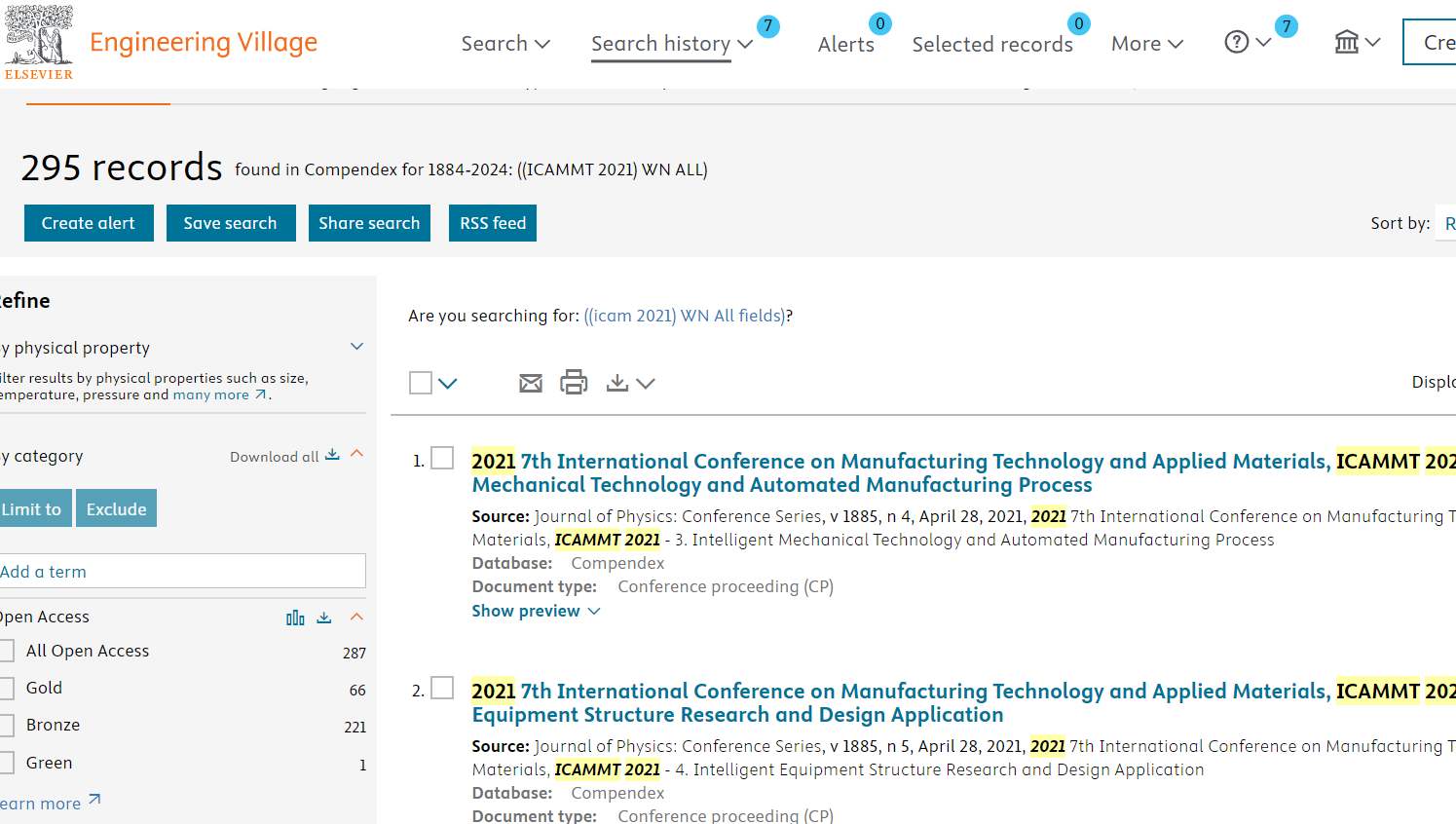Click the 295 records count heading

point(122,168)
